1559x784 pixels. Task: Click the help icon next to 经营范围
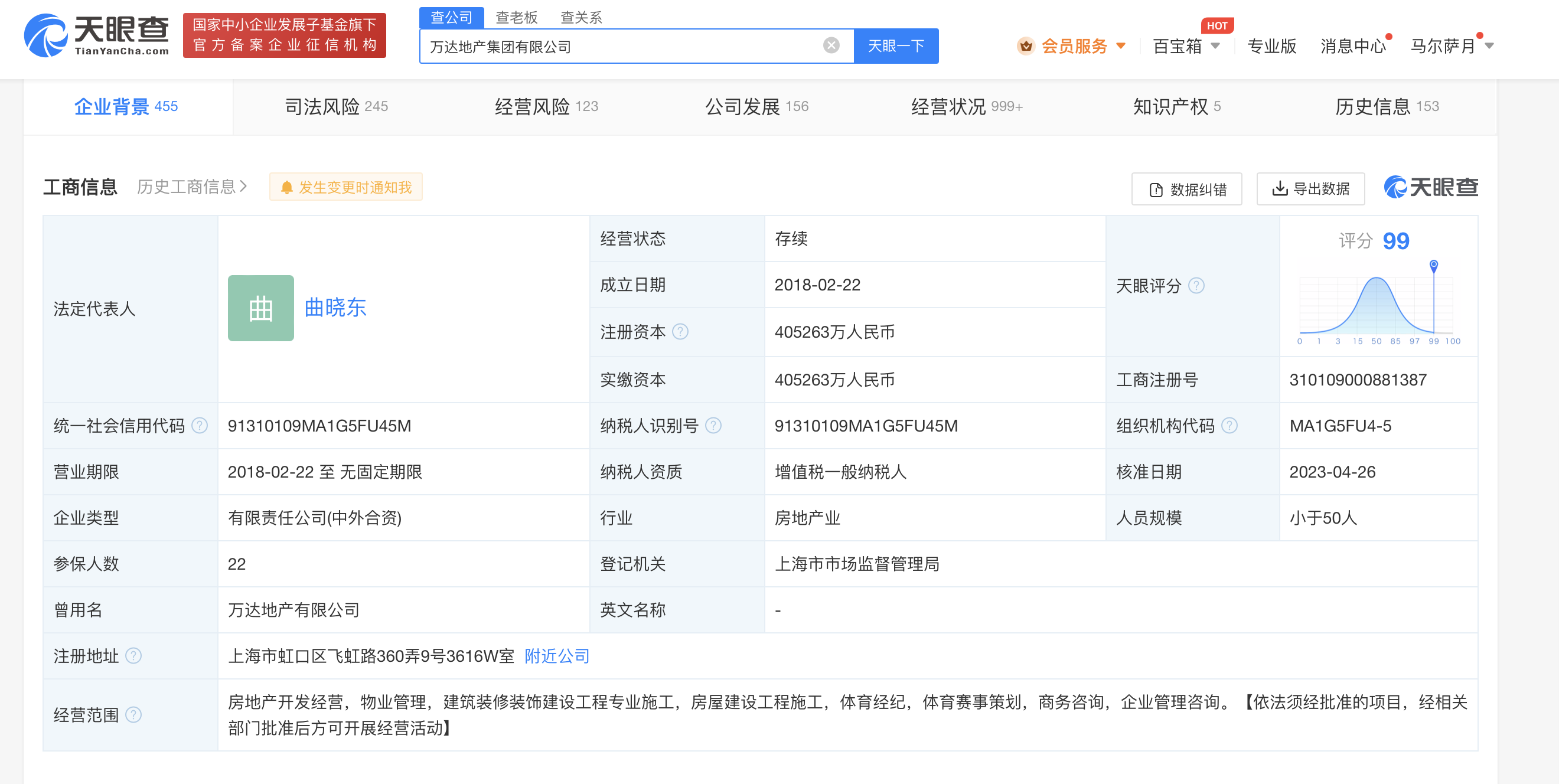click(x=135, y=714)
